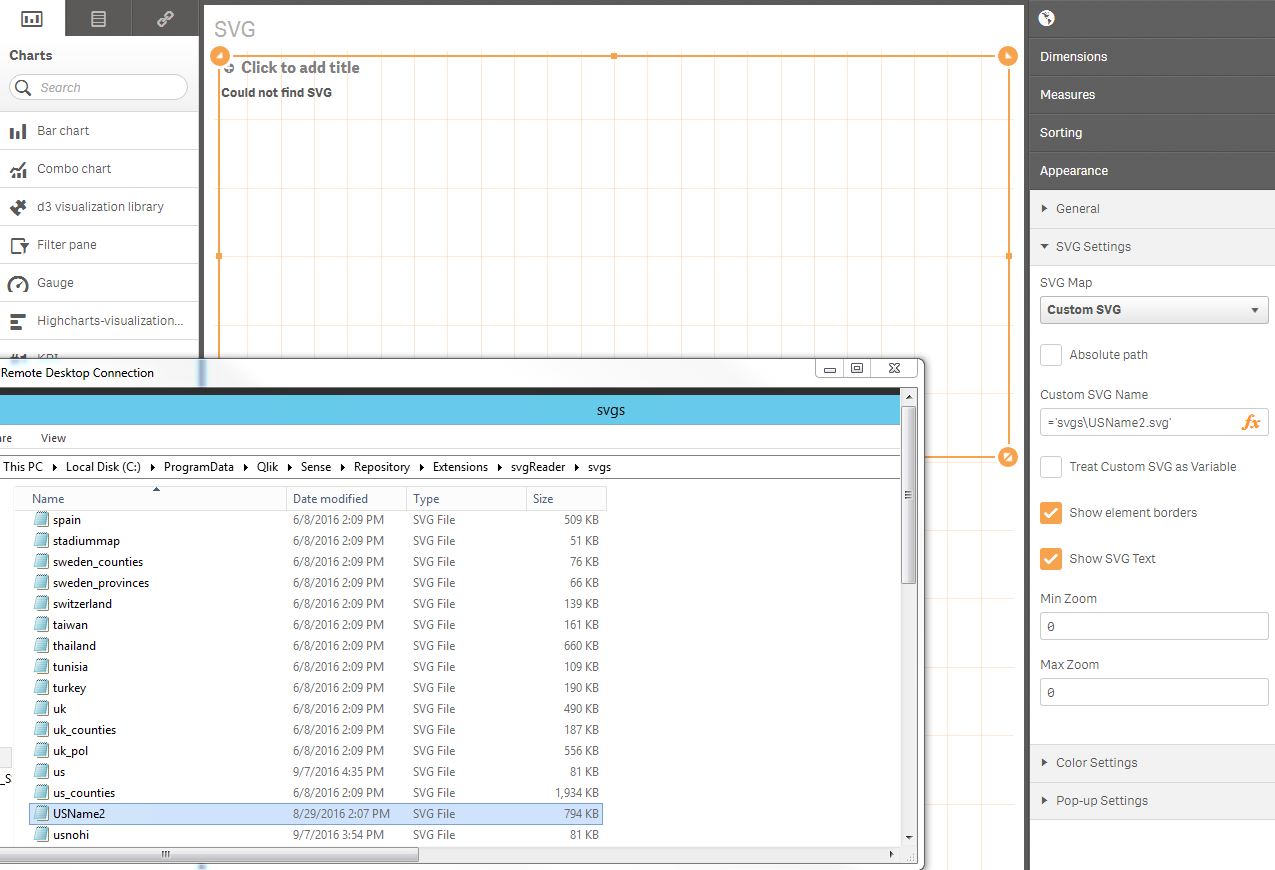Viewport: 1275px width, 870px height.
Task: Switch to the Sorting section
Action: [x=1060, y=132]
